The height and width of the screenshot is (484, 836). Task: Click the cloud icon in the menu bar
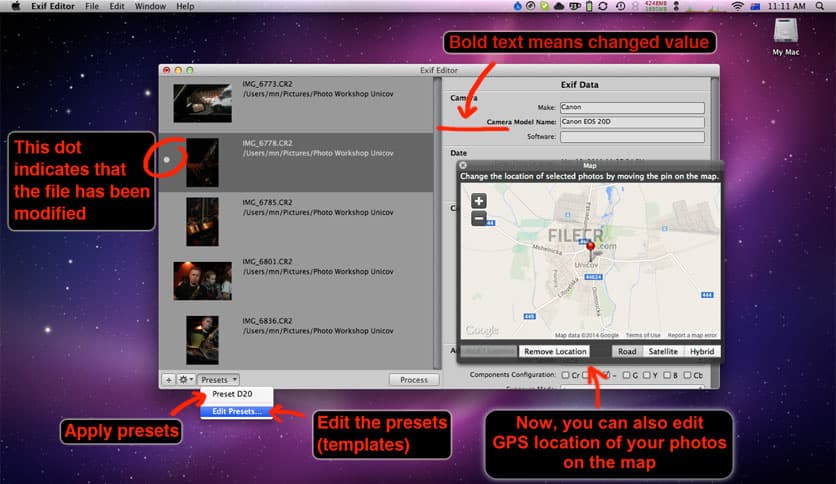coord(559,6)
